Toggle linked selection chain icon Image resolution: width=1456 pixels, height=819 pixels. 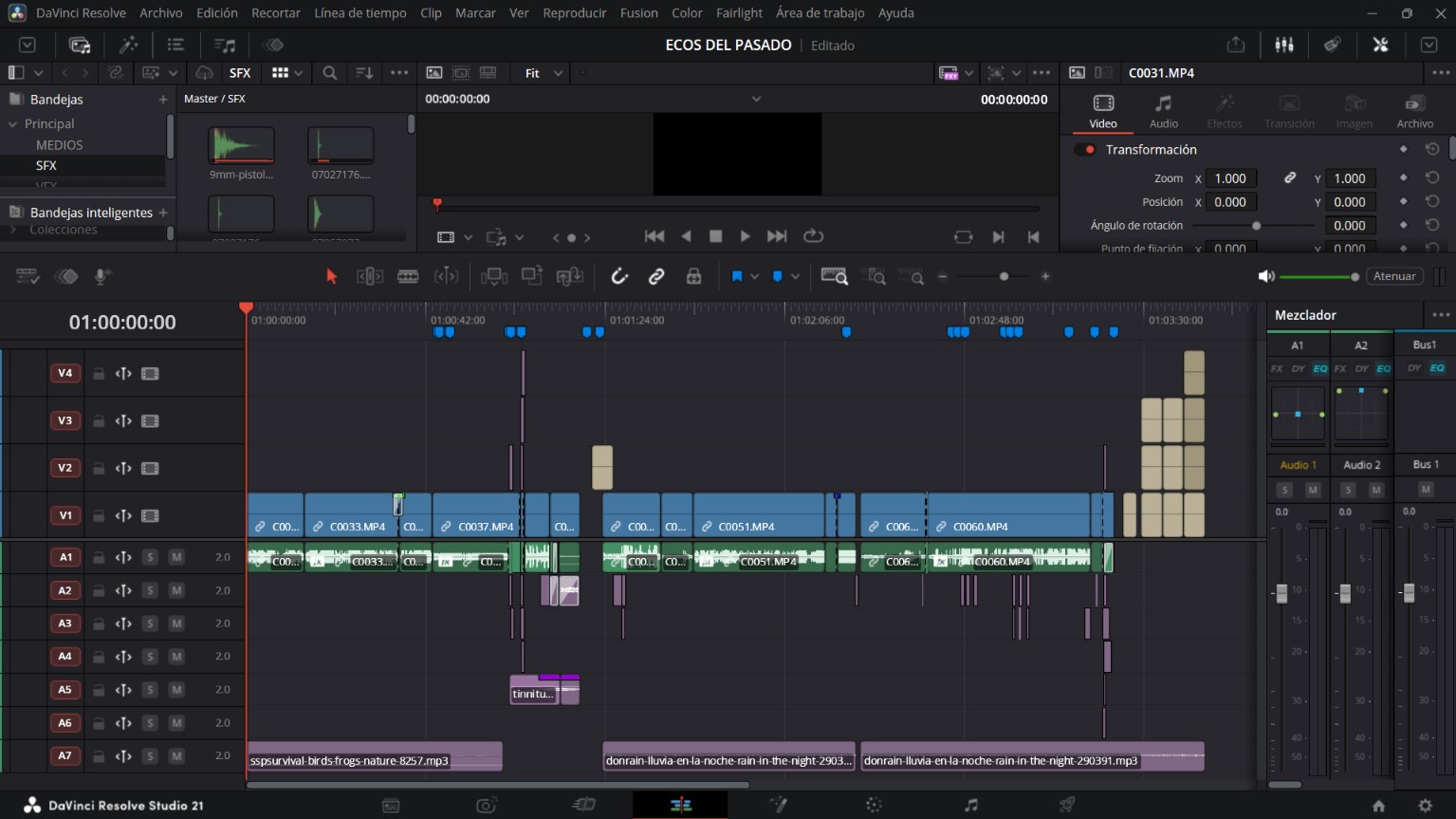656,276
